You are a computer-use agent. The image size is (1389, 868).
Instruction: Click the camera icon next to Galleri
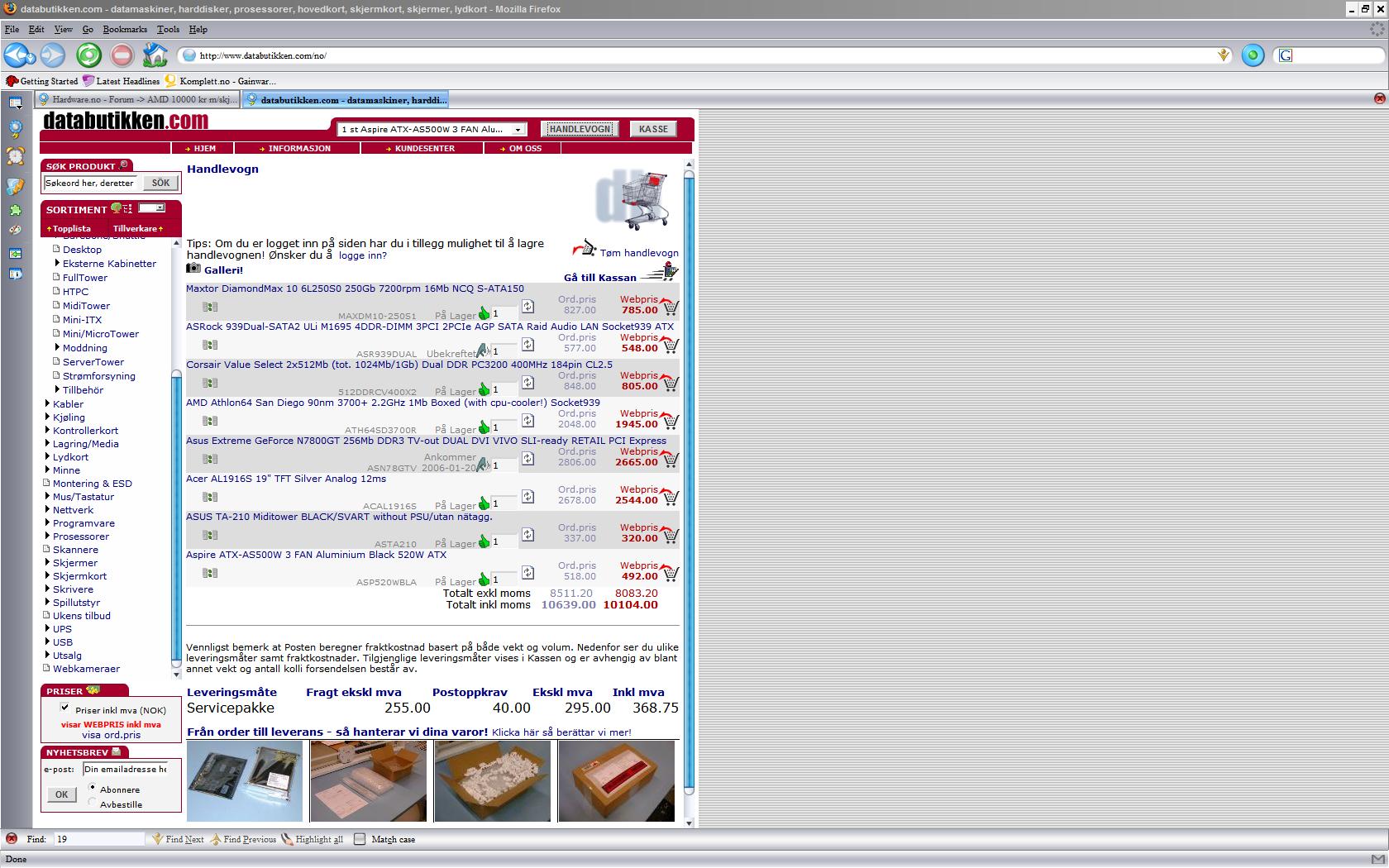tap(193, 268)
